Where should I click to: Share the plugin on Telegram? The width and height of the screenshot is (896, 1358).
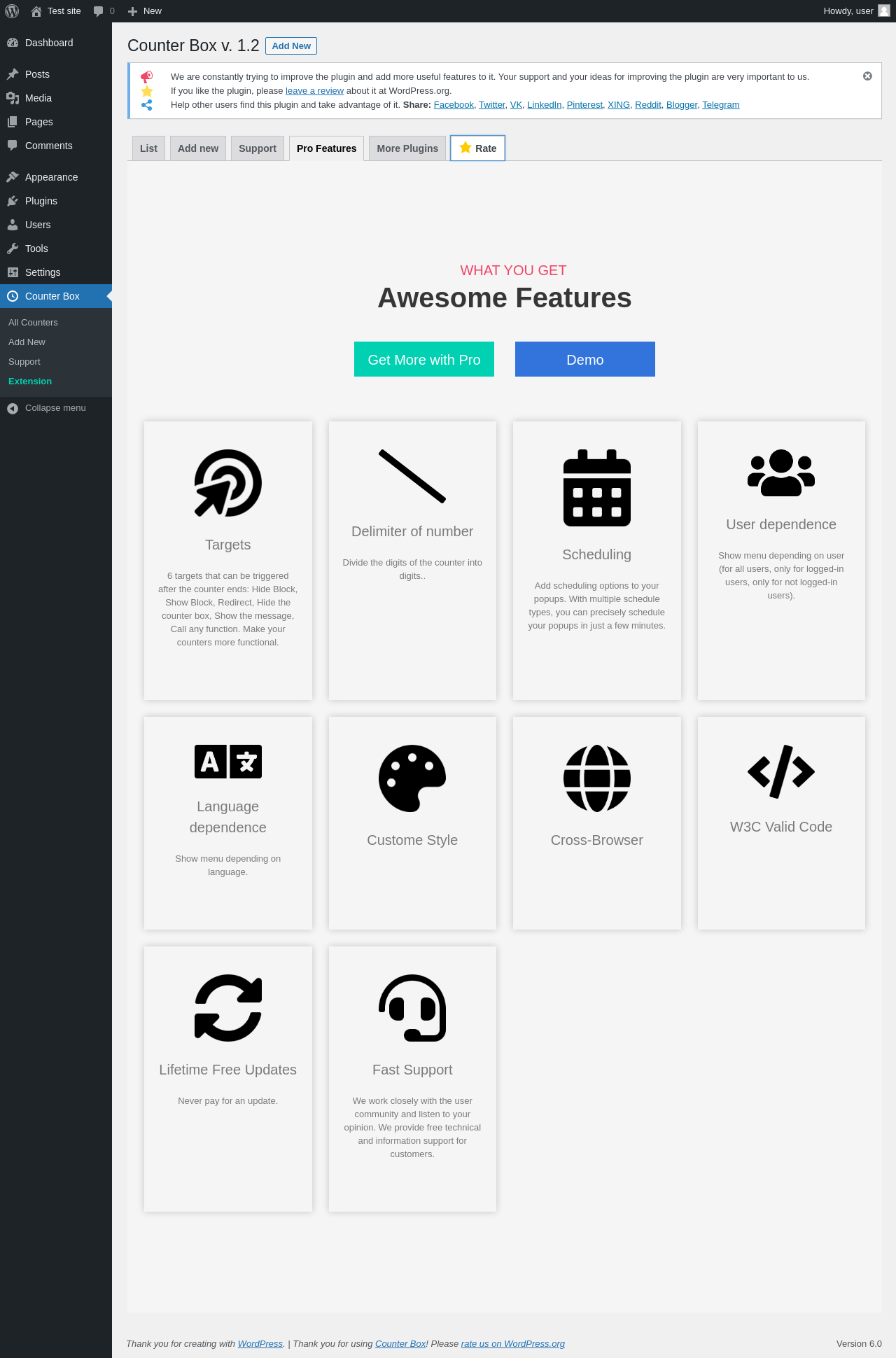(x=721, y=105)
